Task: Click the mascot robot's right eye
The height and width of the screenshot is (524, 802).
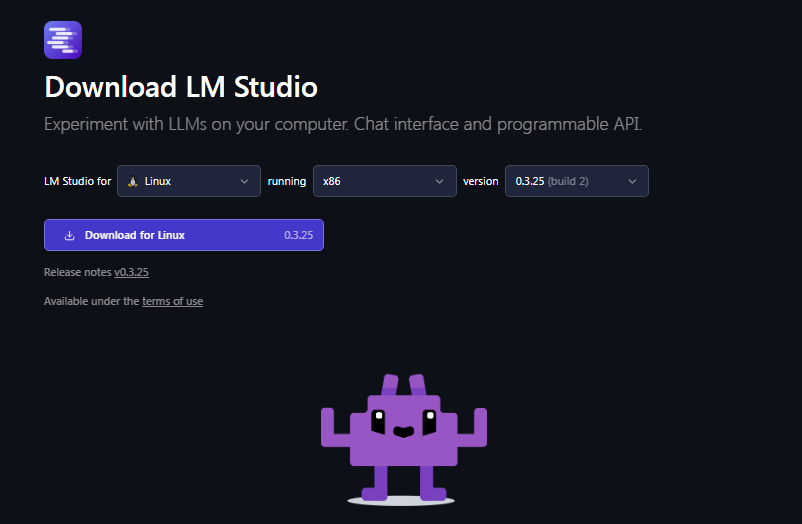Action: click(429, 420)
